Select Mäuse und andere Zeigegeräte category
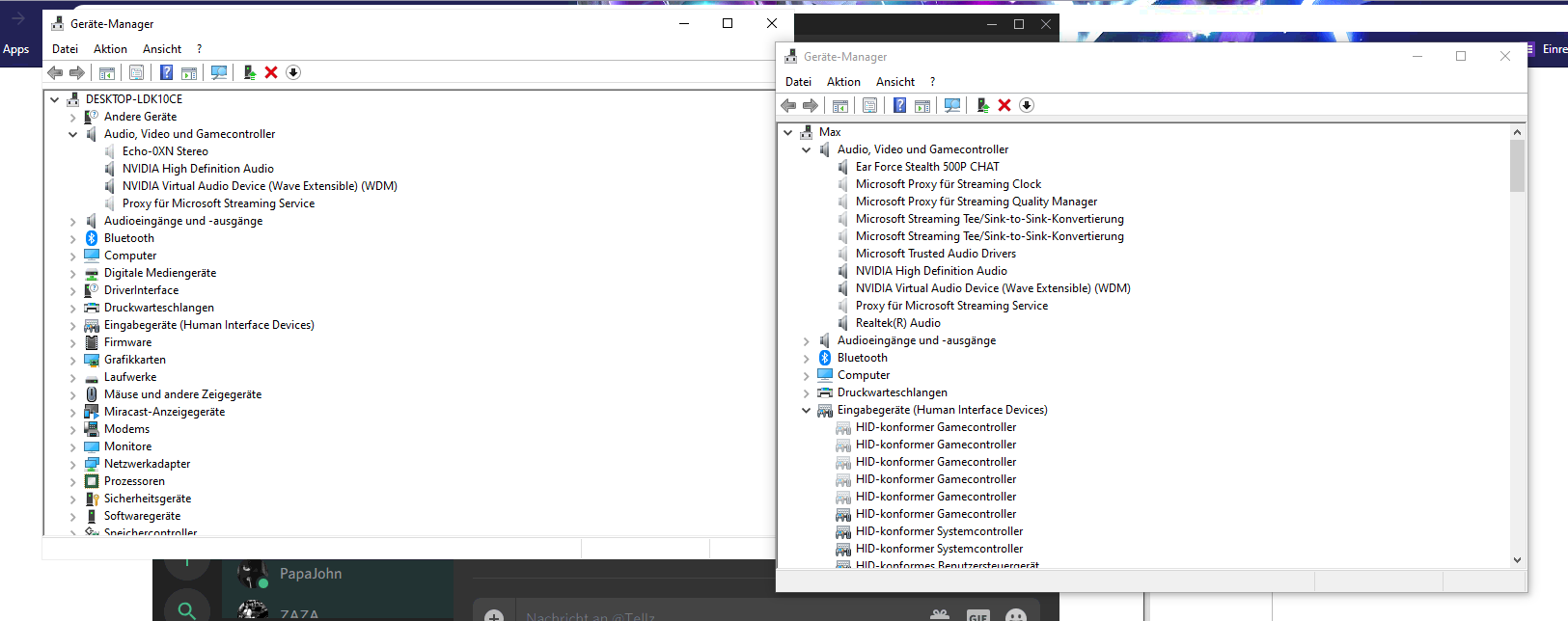The image size is (1568, 621). [182, 394]
